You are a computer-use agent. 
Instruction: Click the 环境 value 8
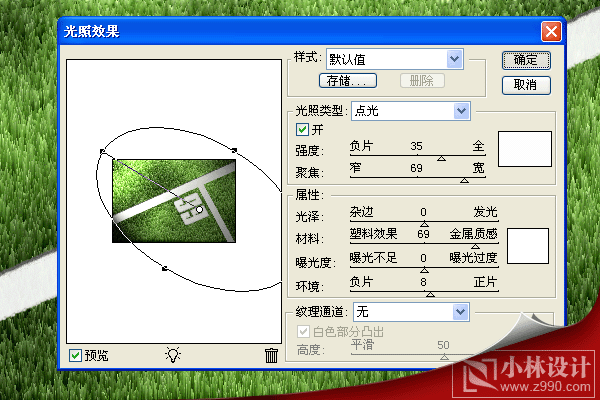pos(423,282)
